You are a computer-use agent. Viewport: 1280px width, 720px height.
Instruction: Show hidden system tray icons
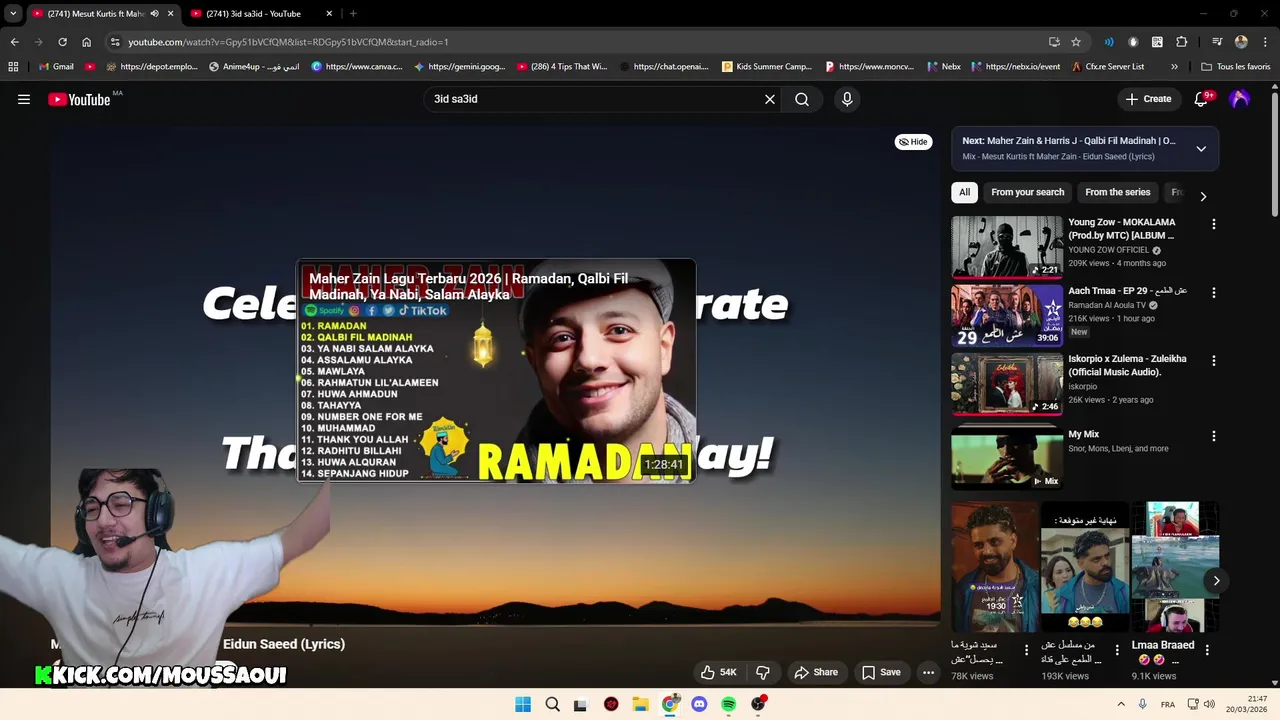[x=1120, y=704]
